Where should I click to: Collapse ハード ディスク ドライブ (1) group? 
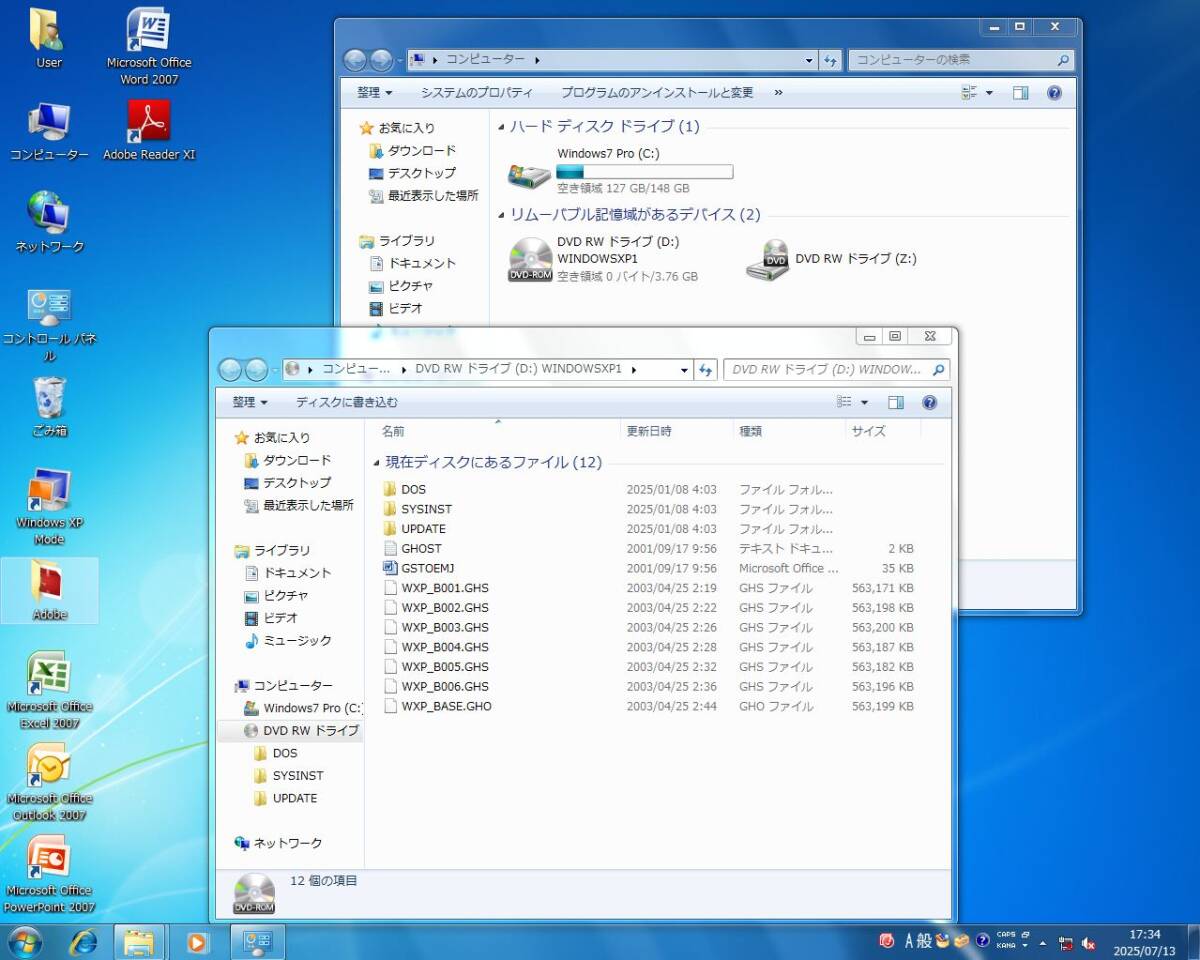(x=501, y=127)
